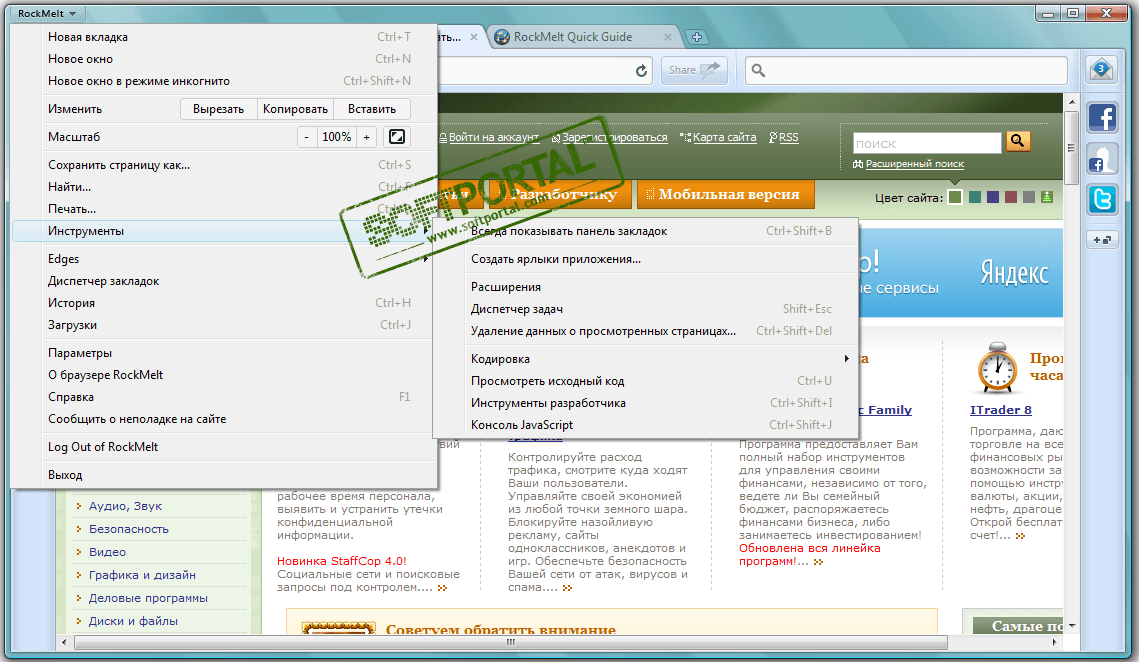
Task: Choose Сохранить страницу как menu item
Action: point(225,165)
